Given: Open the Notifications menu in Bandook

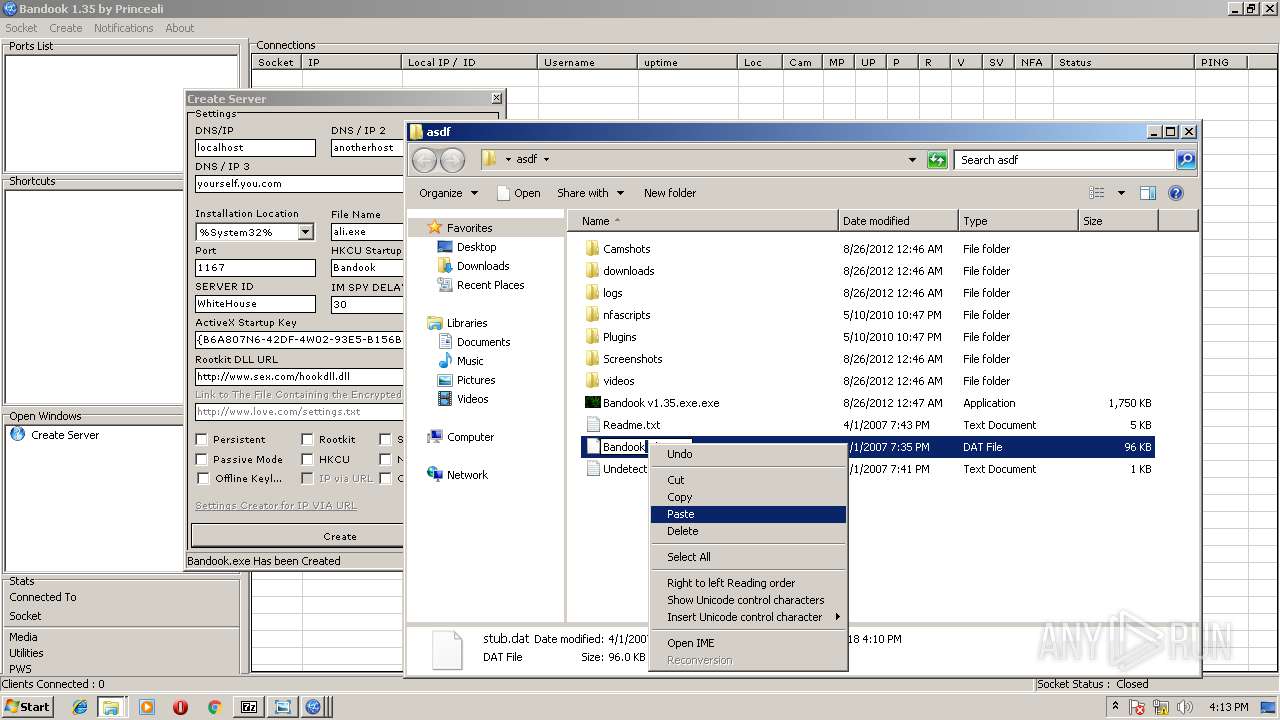Looking at the screenshot, I should (123, 28).
